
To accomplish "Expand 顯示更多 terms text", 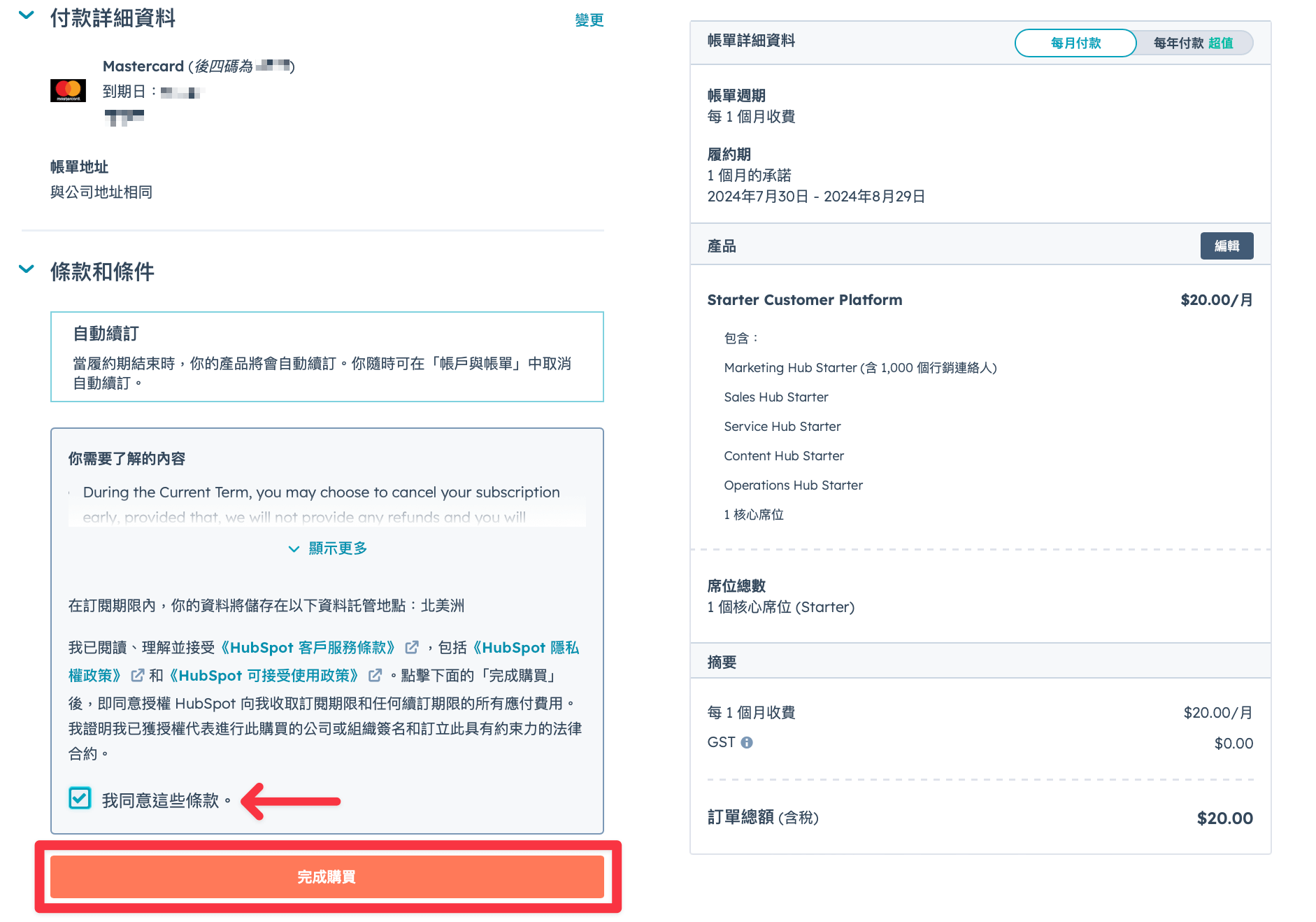I will tap(327, 548).
